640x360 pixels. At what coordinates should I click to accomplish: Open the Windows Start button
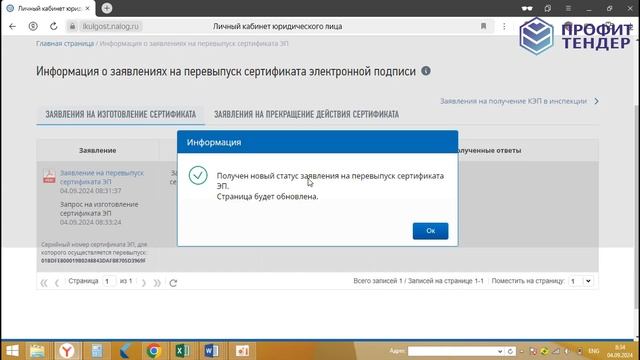12,351
